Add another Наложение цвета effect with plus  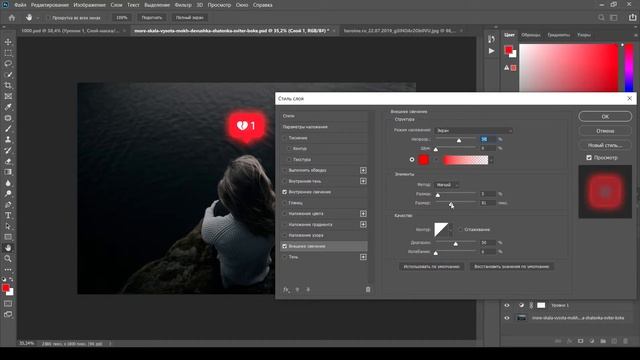(363, 213)
